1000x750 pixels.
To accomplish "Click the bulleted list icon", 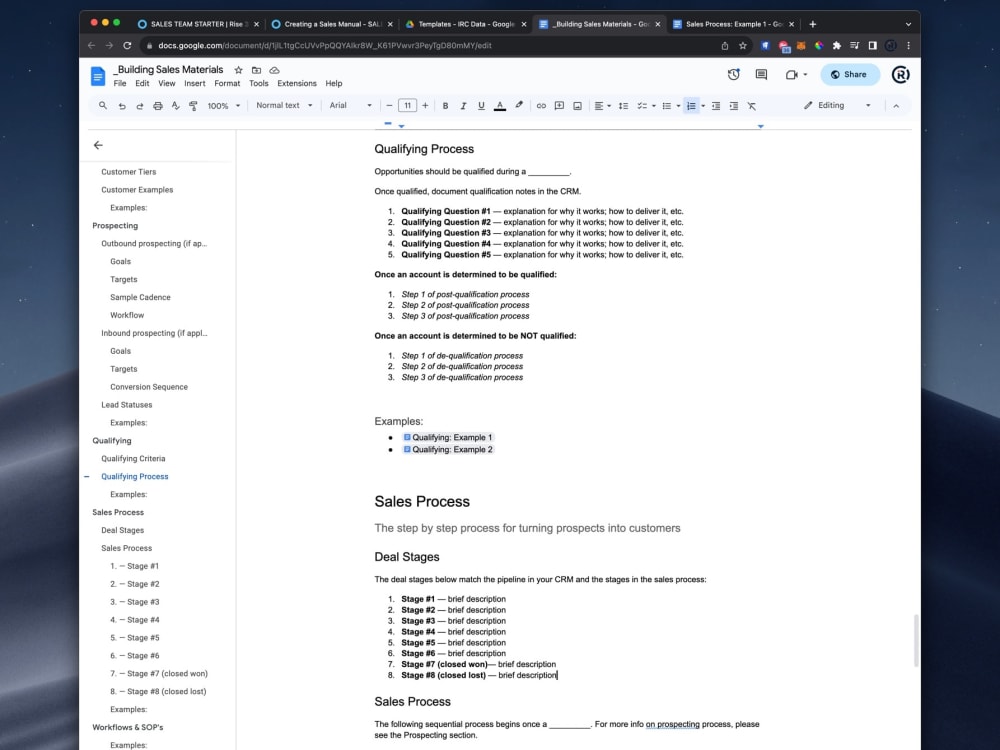I will (666, 106).
